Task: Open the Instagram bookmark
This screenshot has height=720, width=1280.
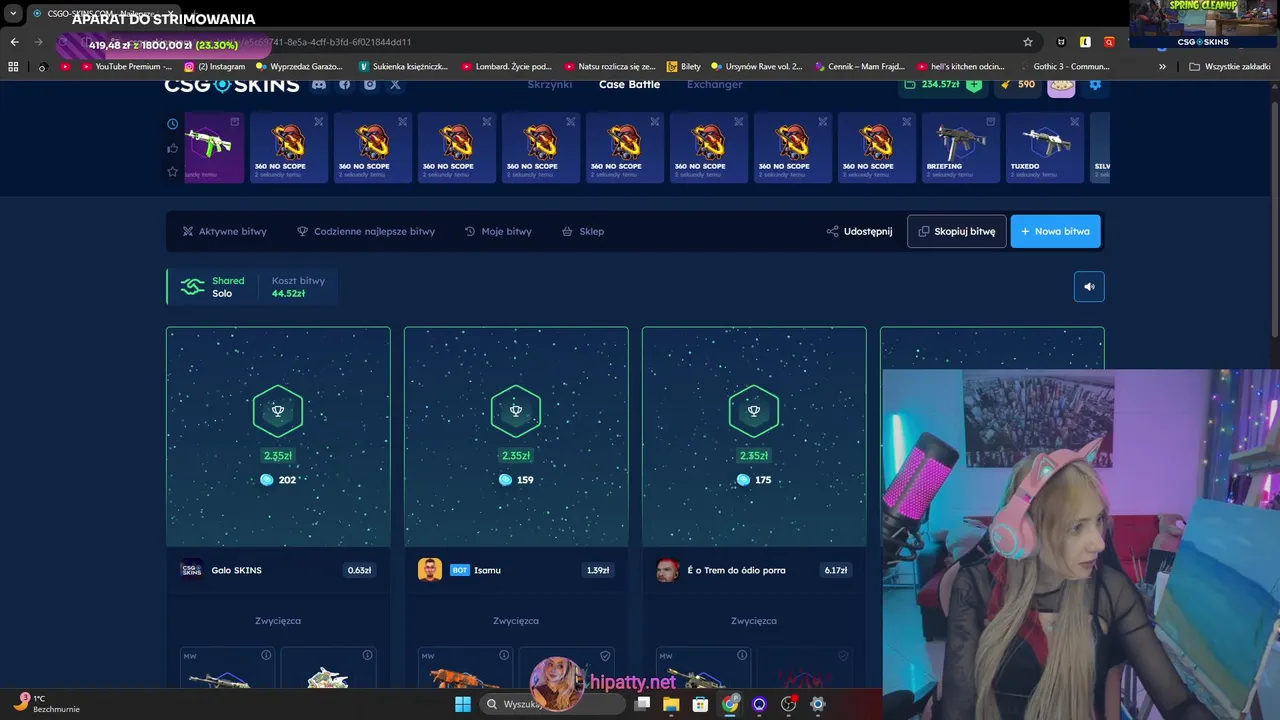Action: [x=214, y=67]
